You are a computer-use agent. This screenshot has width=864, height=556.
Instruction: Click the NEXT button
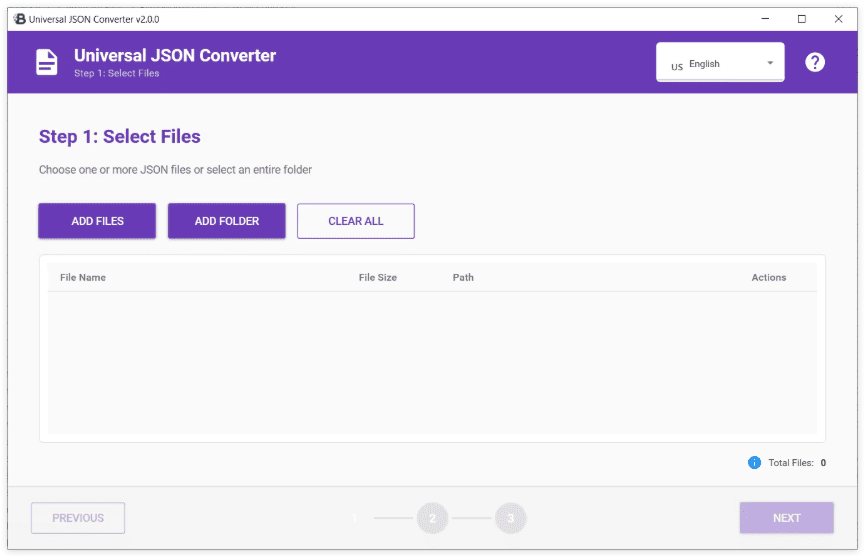pos(786,518)
